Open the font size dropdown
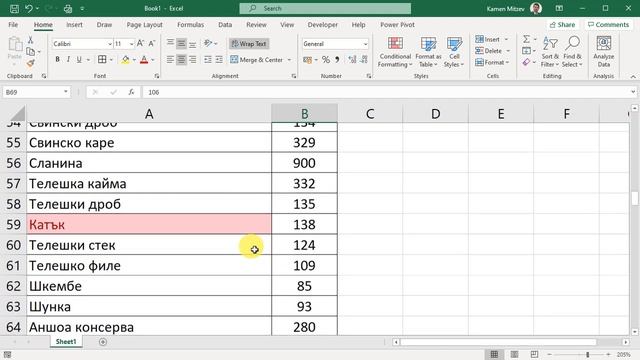The image size is (640, 360). click(x=131, y=44)
